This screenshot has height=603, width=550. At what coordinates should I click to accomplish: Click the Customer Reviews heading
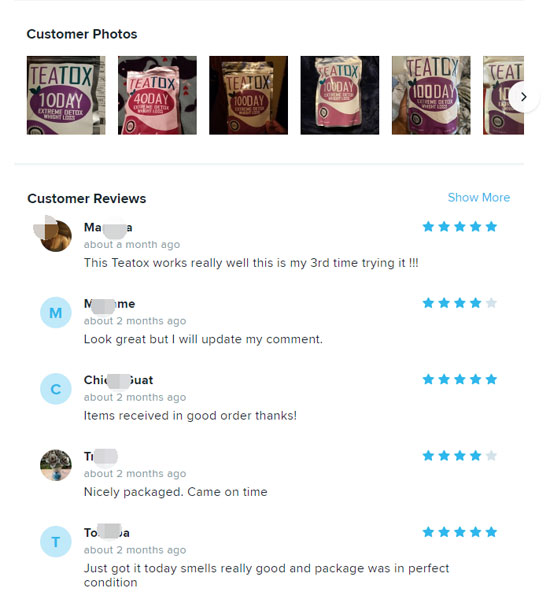tap(87, 198)
